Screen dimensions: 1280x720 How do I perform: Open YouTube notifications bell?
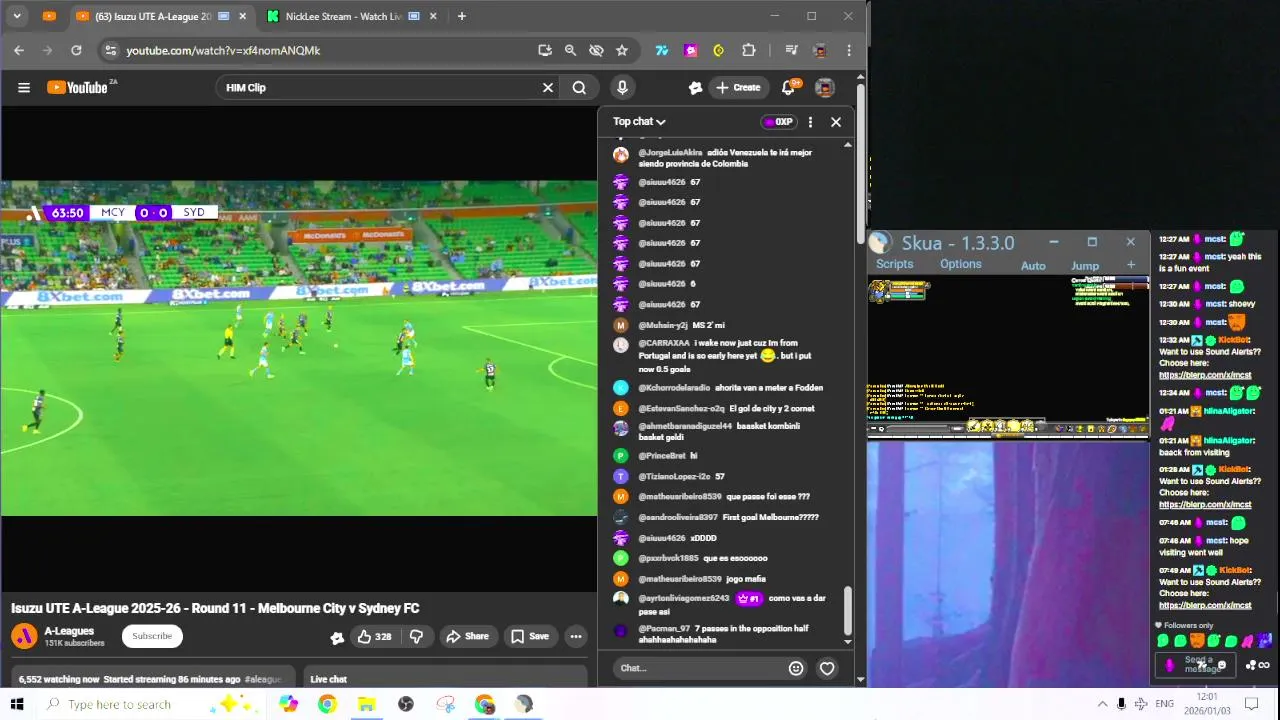click(x=789, y=88)
